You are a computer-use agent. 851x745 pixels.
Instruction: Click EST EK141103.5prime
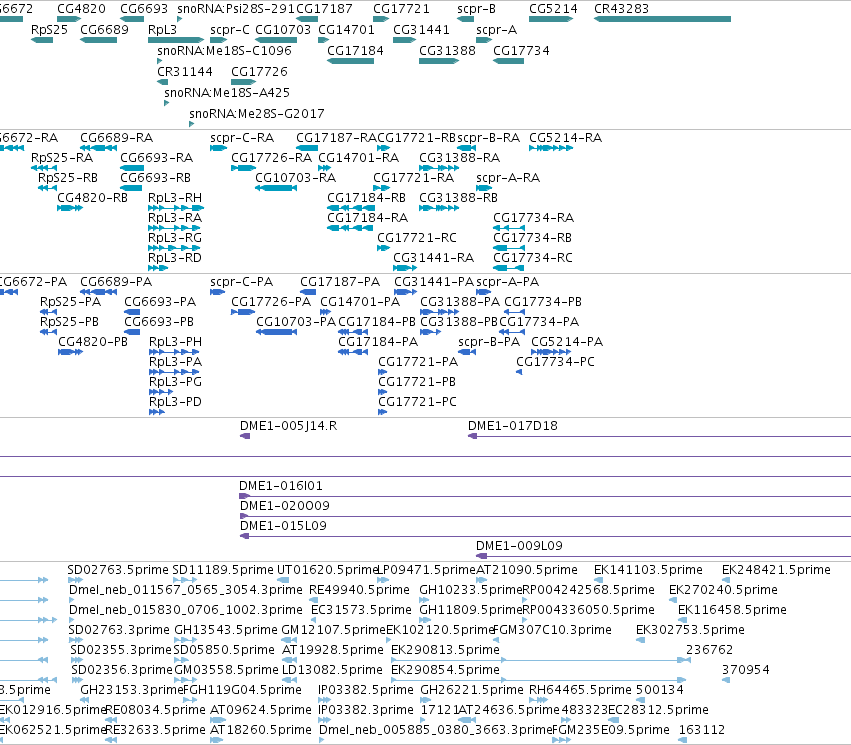point(597,580)
